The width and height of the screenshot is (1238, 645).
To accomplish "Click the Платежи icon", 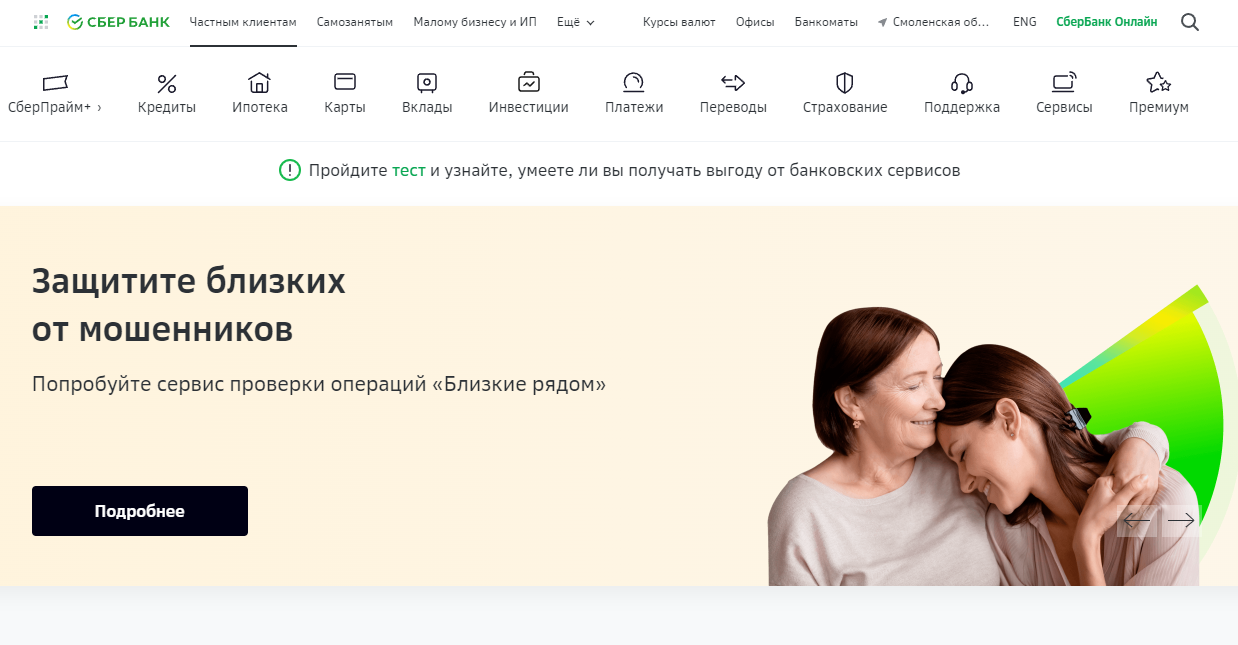I will [634, 83].
